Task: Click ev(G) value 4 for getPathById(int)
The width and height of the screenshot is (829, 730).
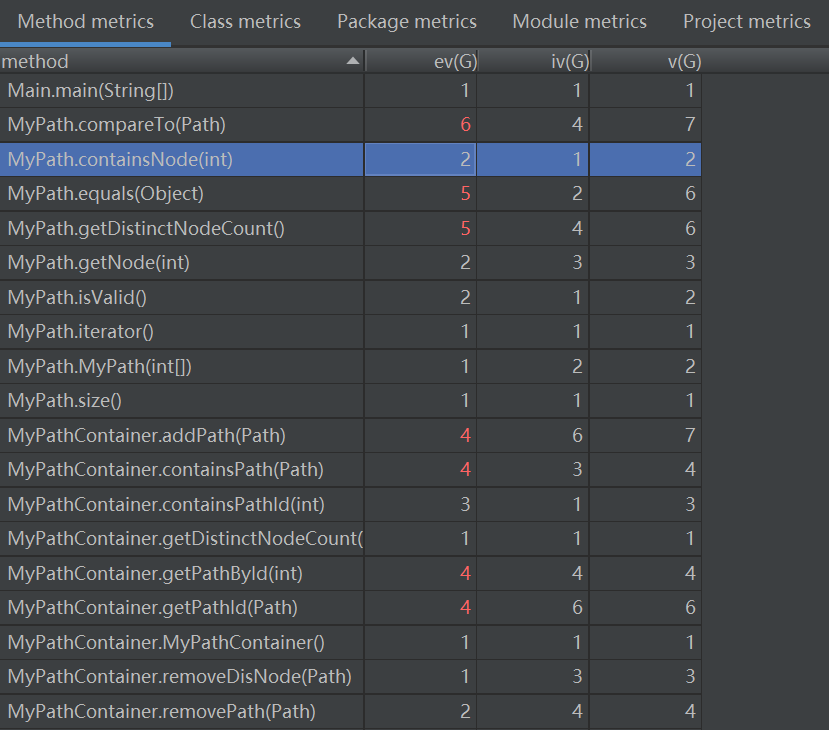Action: pos(465,573)
